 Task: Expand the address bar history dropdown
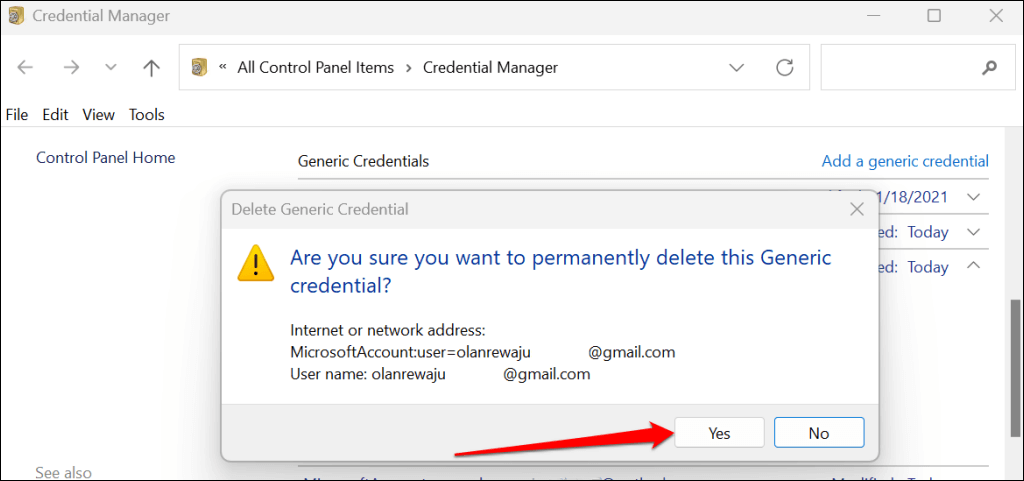coord(737,68)
